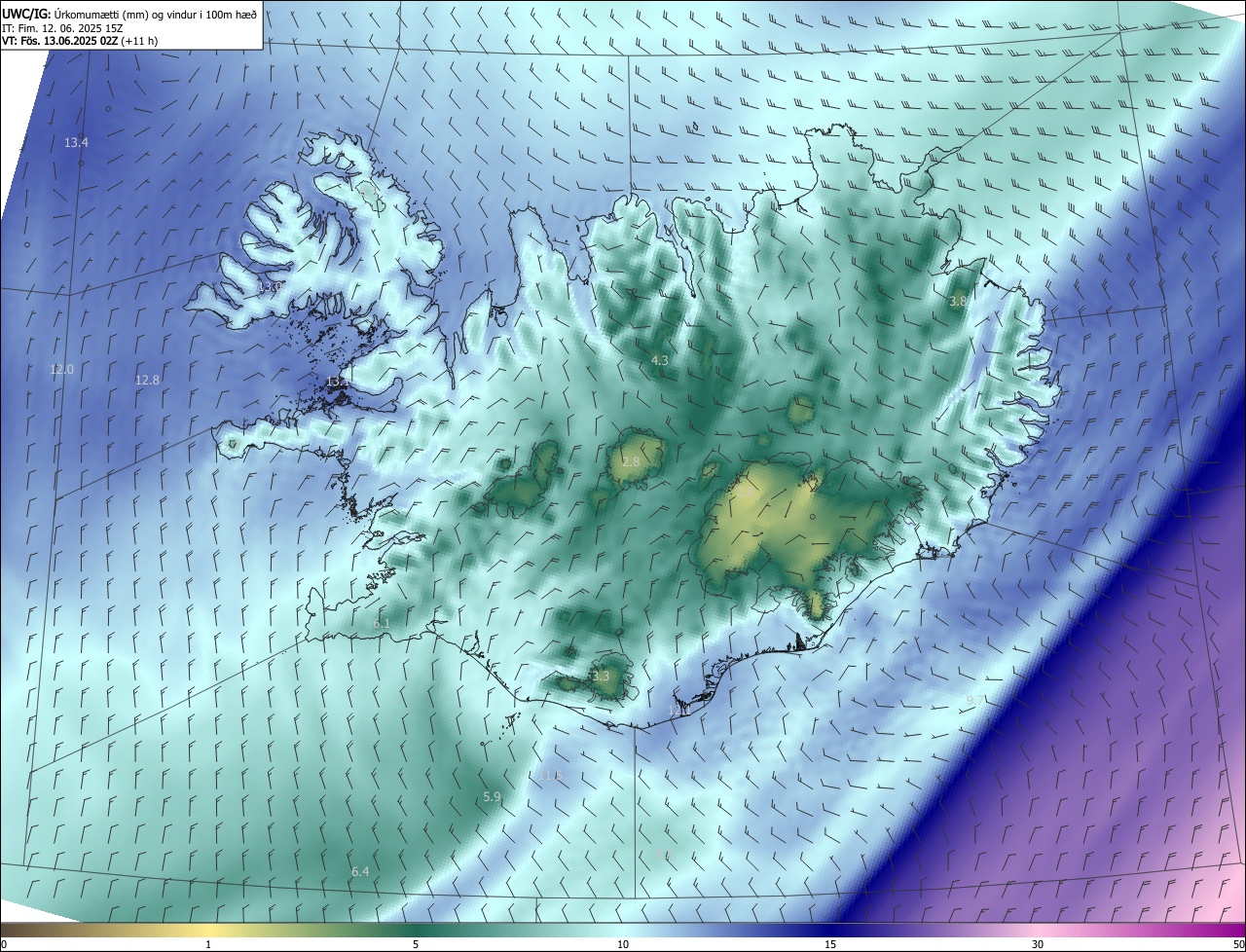Select the initial time line 'IT: Fim. 12. 06. 2025 15Z'
The image size is (1246, 952).
pyautogui.click(x=64, y=27)
